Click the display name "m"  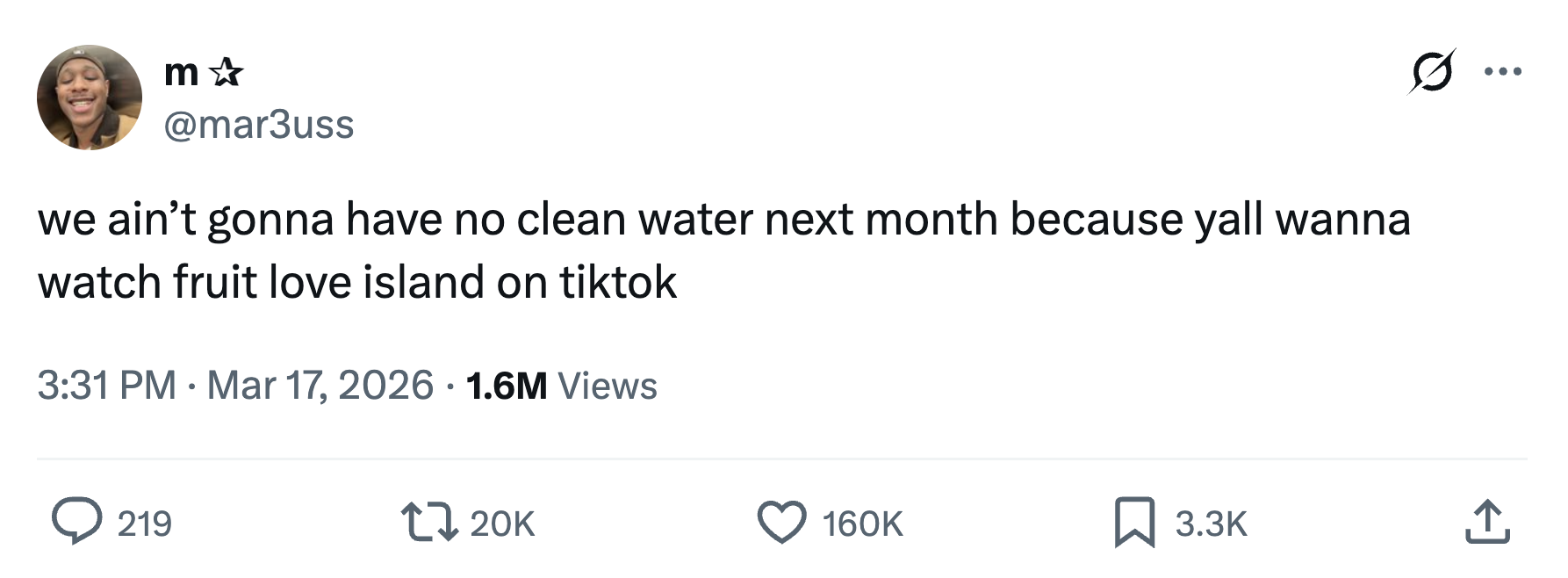click(x=181, y=72)
